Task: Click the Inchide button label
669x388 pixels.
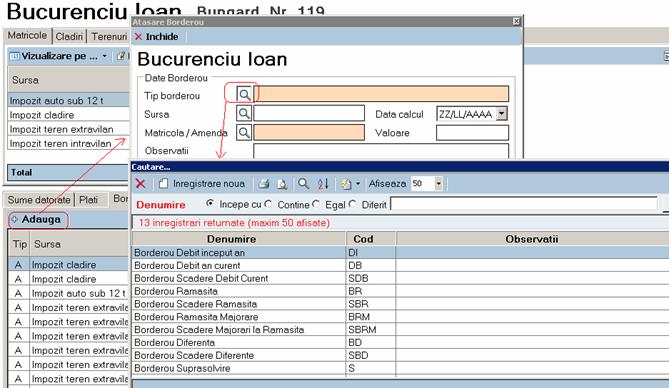Action: pyautogui.click(x=162, y=37)
